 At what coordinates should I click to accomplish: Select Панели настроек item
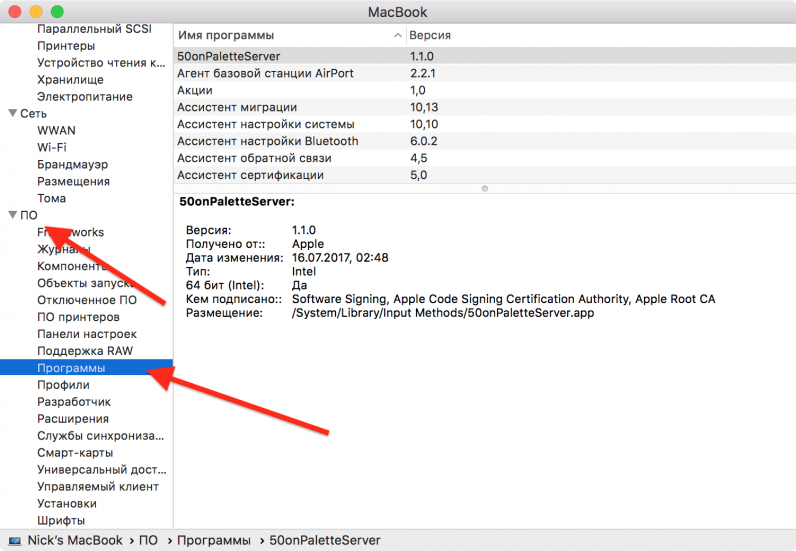(x=87, y=334)
